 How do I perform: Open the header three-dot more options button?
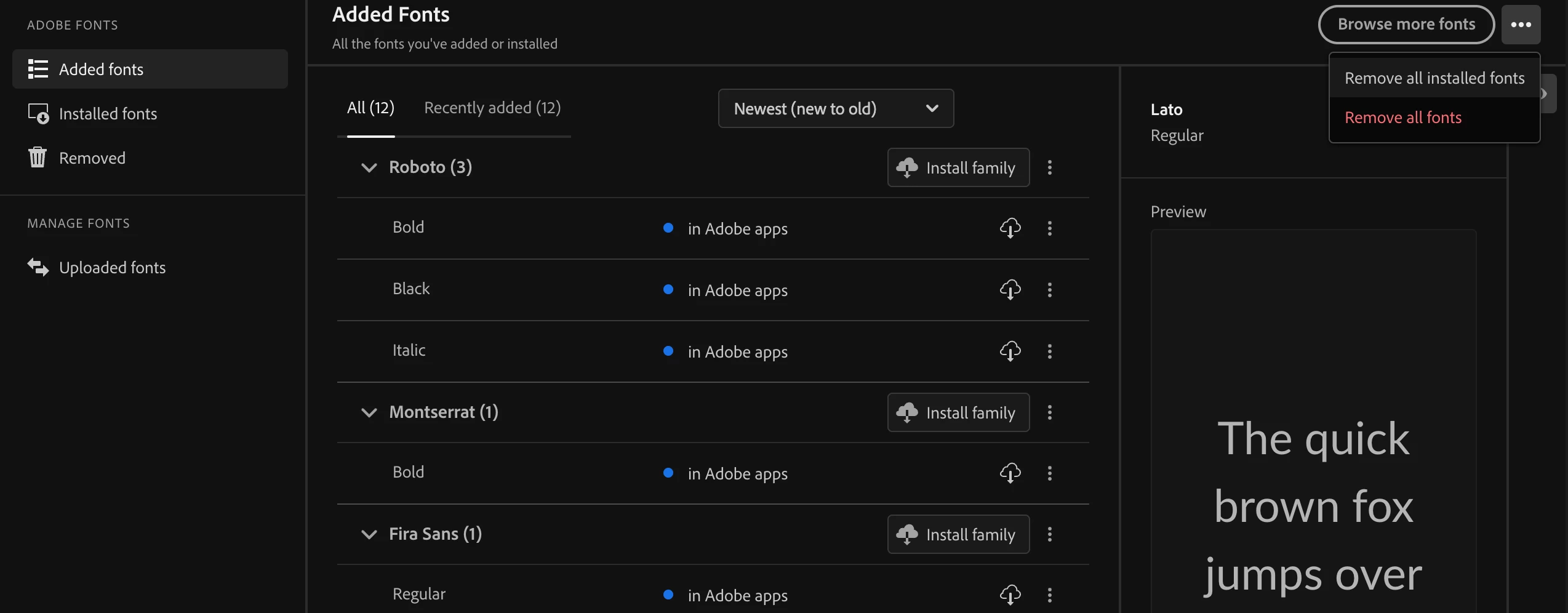click(1521, 25)
